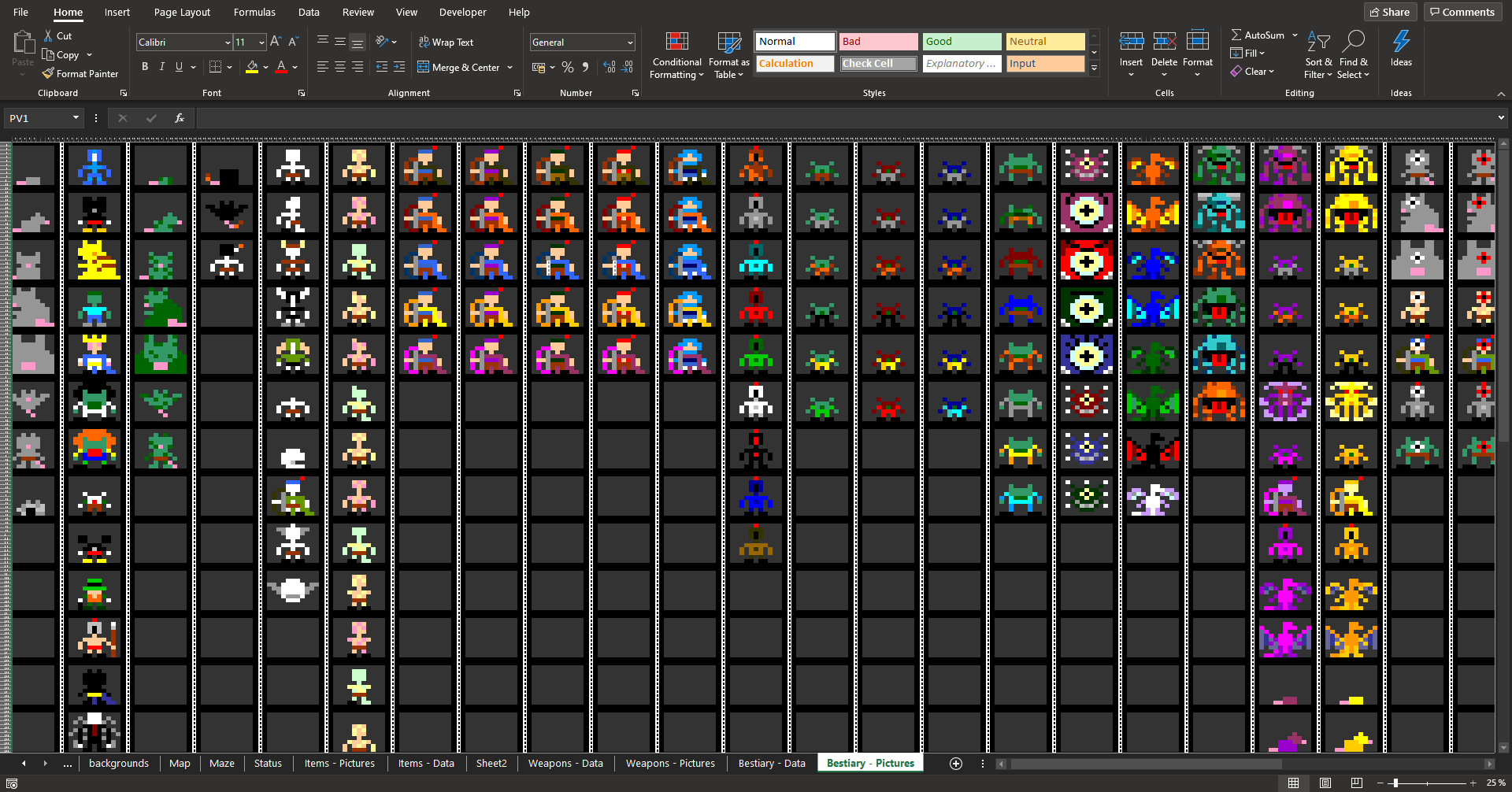
Task: Toggle Wrap Text
Action: [446, 42]
